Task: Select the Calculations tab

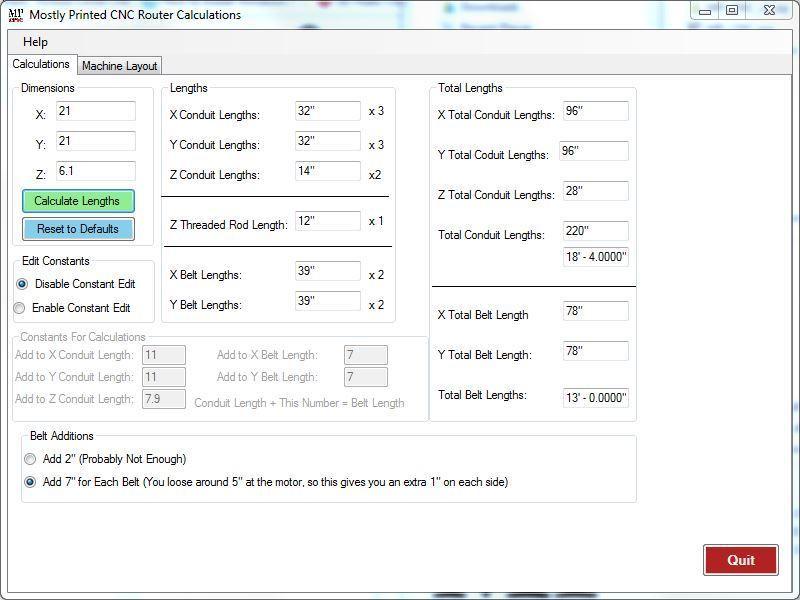Action: [x=41, y=64]
